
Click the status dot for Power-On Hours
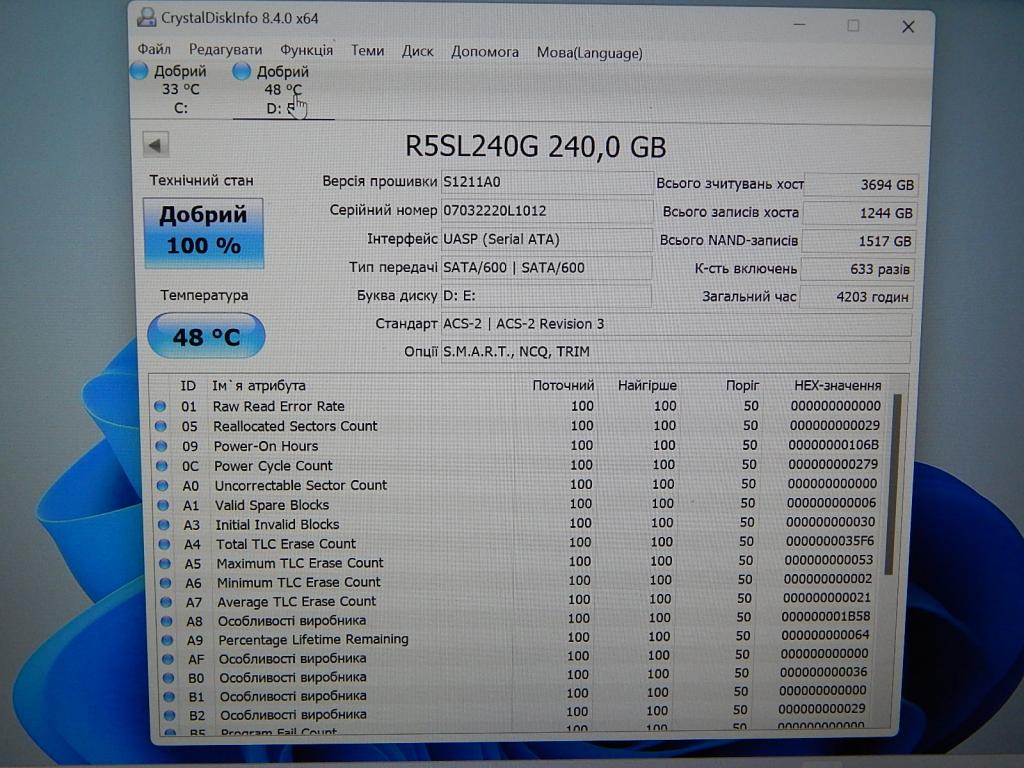(161, 446)
